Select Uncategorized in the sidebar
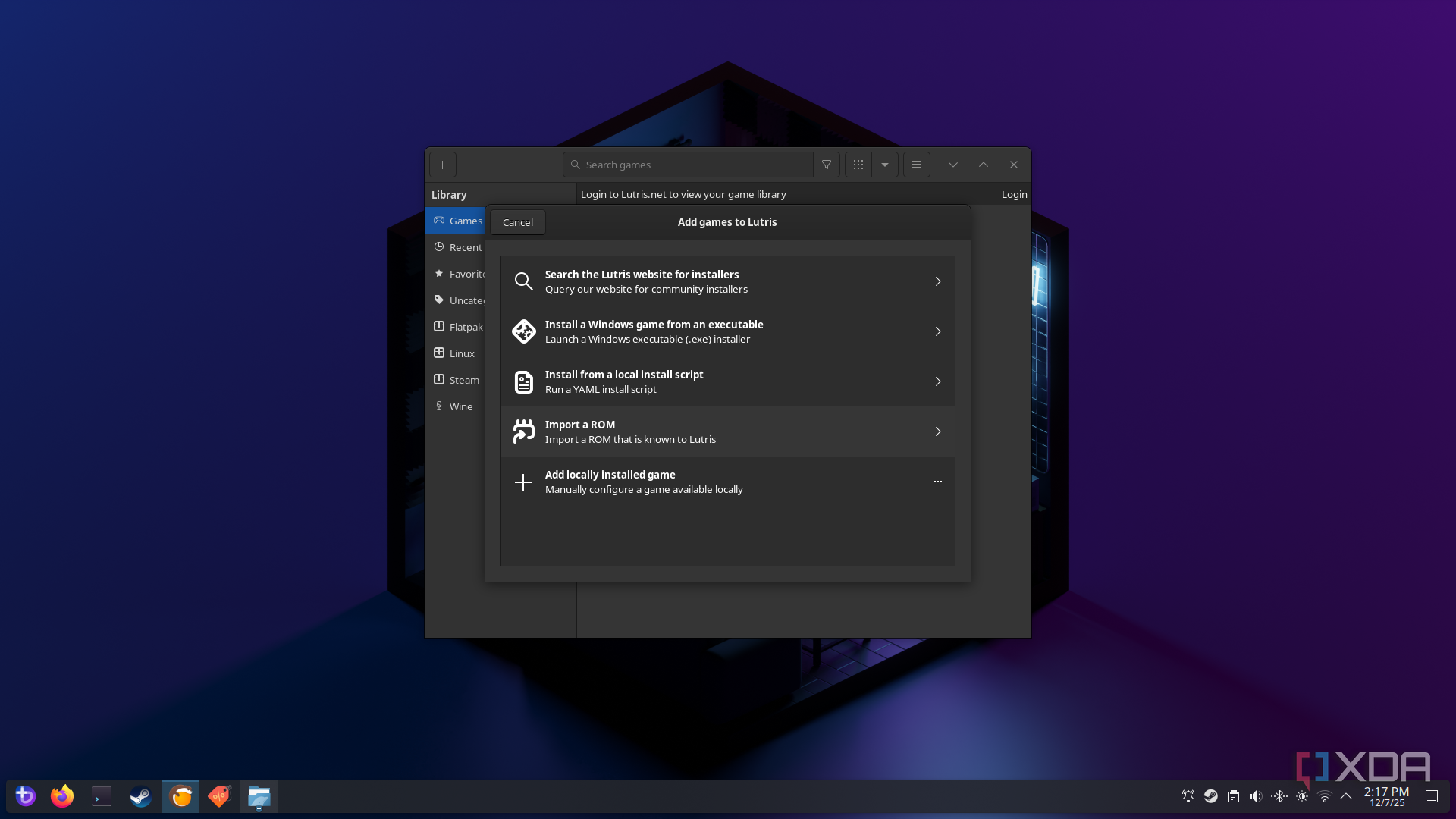This screenshot has width=1456, height=819. pyautogui.click(x=455, y=300)
